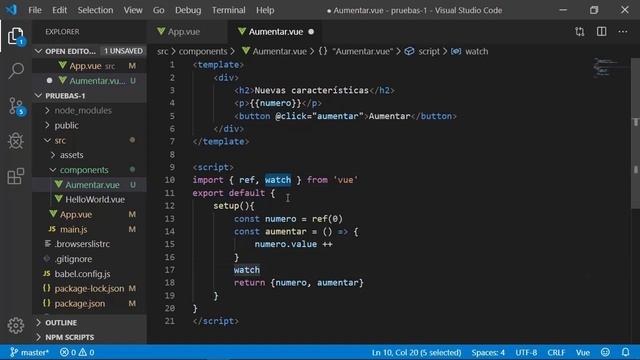Change the UTF-8 file encoding
Image resolution: width=640 pixels, height=360 pixels.
point(526,352)
